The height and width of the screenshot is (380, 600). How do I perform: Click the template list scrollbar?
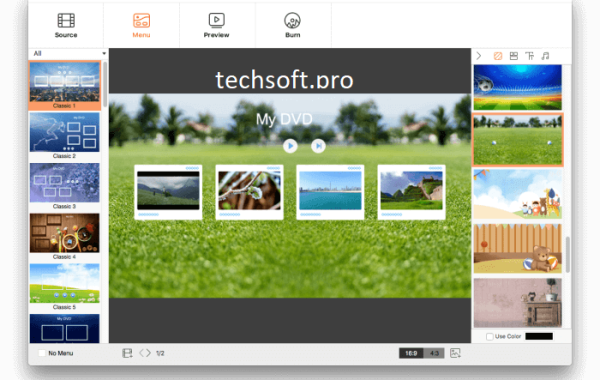(x=105, y=86)
